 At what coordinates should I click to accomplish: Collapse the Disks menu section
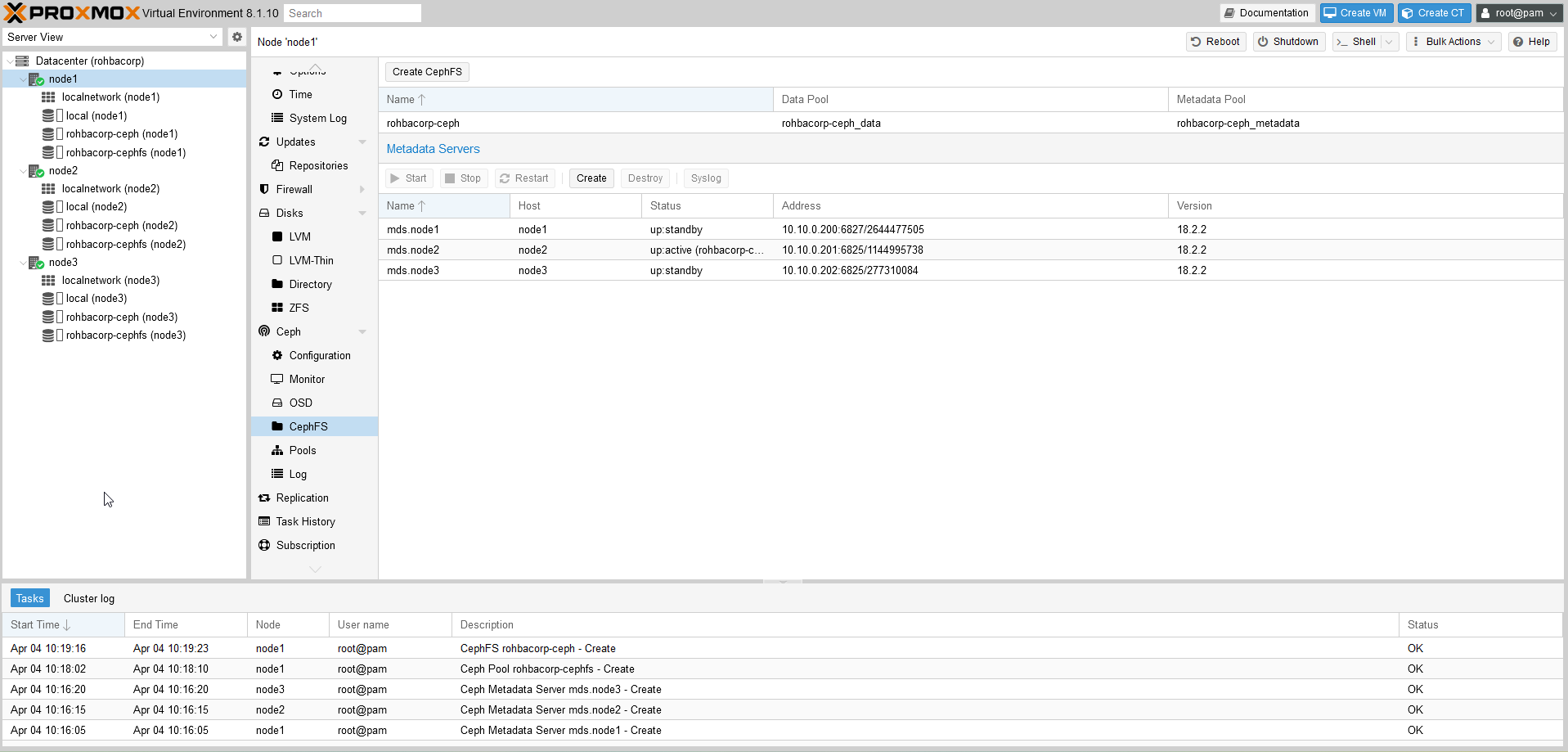click(362, 213)
